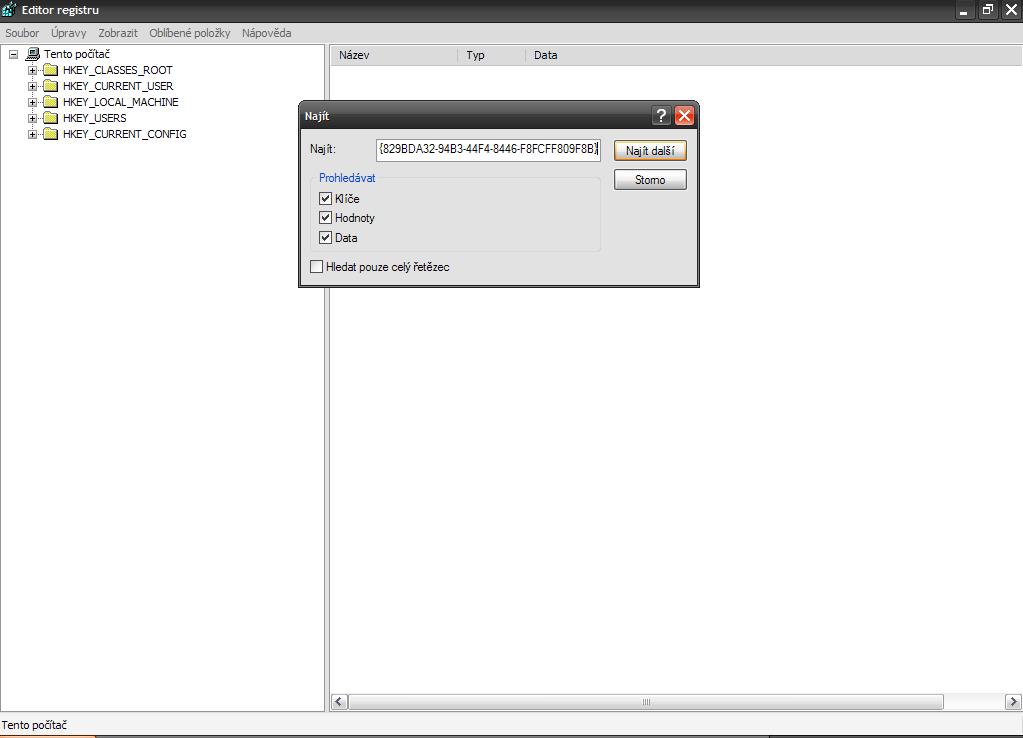
Task: Select the Tento počítač root label
Action: coord(77,54)
